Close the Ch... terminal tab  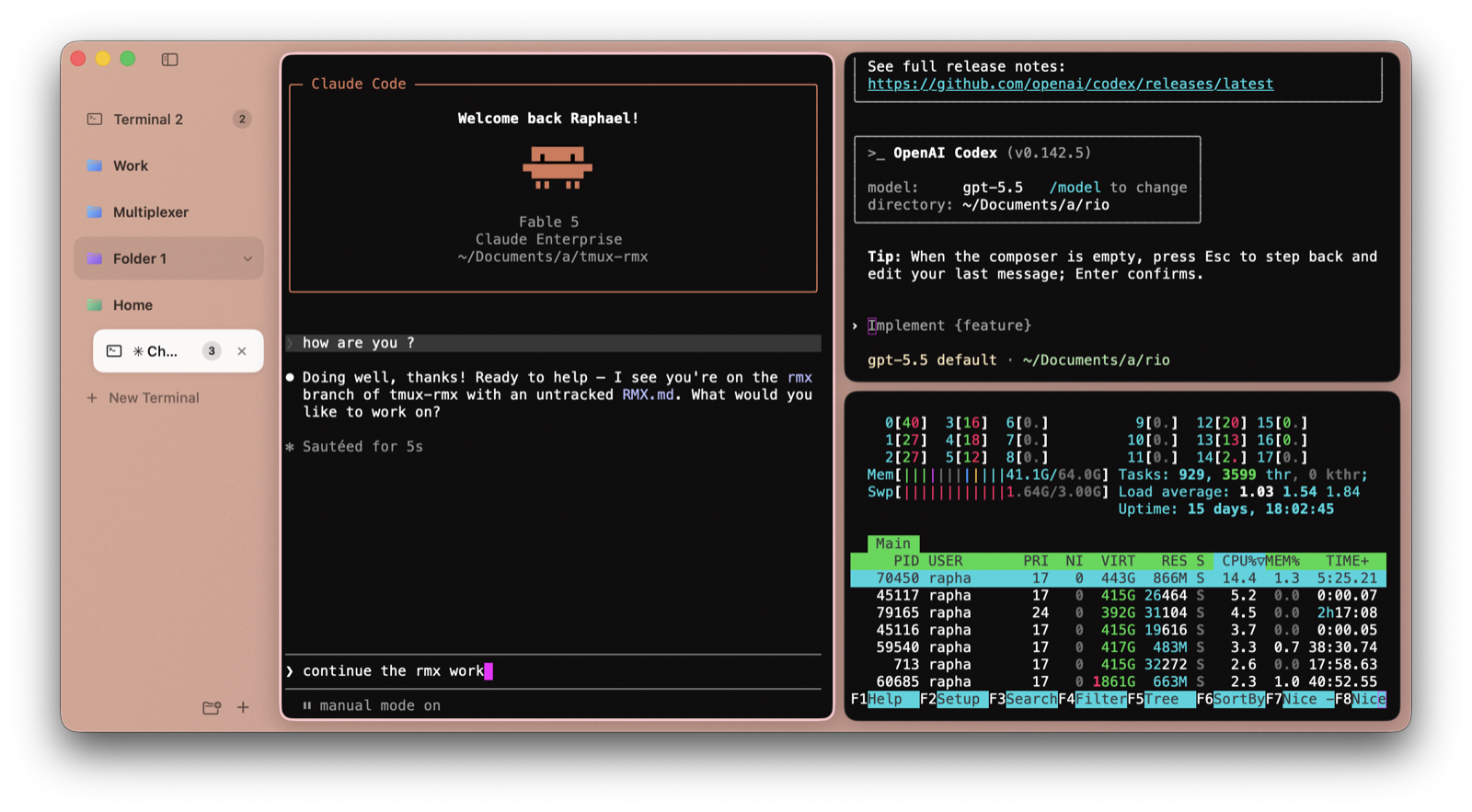[242, 351]
